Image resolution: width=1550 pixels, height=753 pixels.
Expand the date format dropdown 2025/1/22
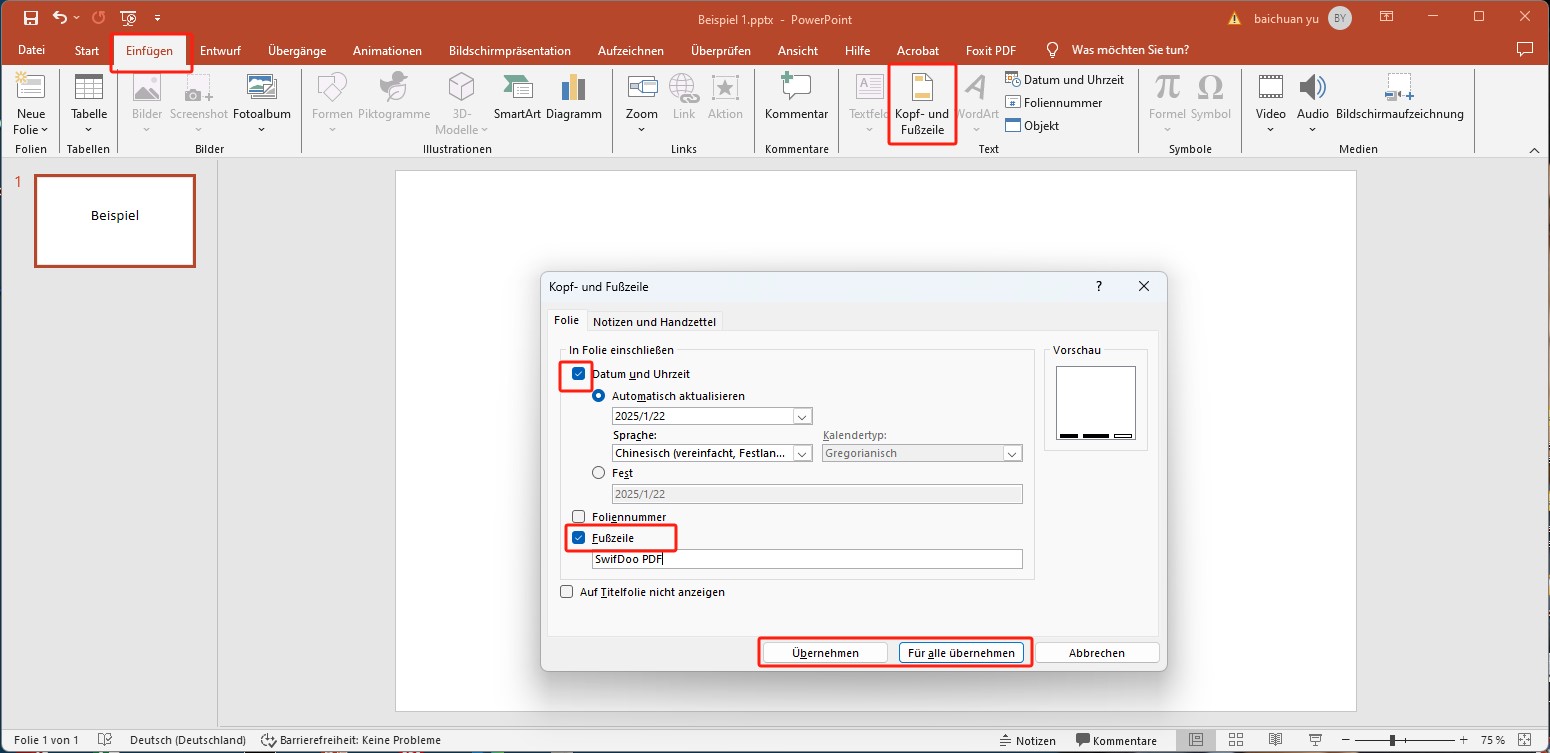(x=802, y=416)
